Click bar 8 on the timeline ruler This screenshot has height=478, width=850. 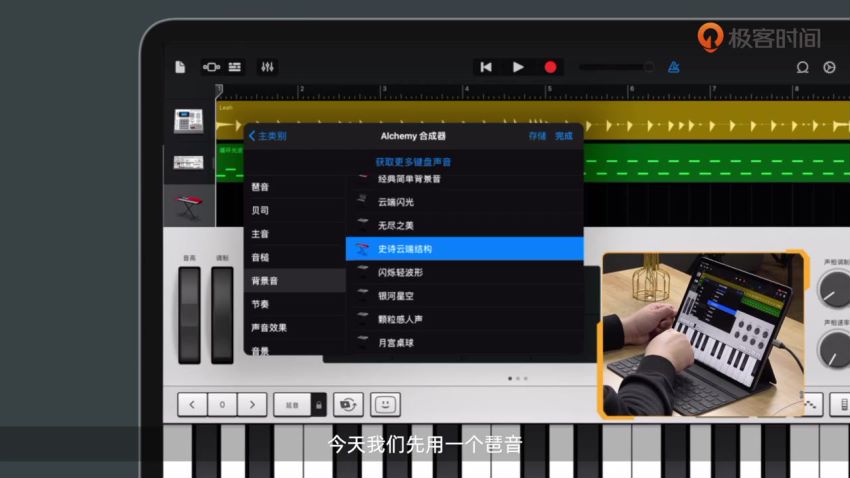[795, 89]
